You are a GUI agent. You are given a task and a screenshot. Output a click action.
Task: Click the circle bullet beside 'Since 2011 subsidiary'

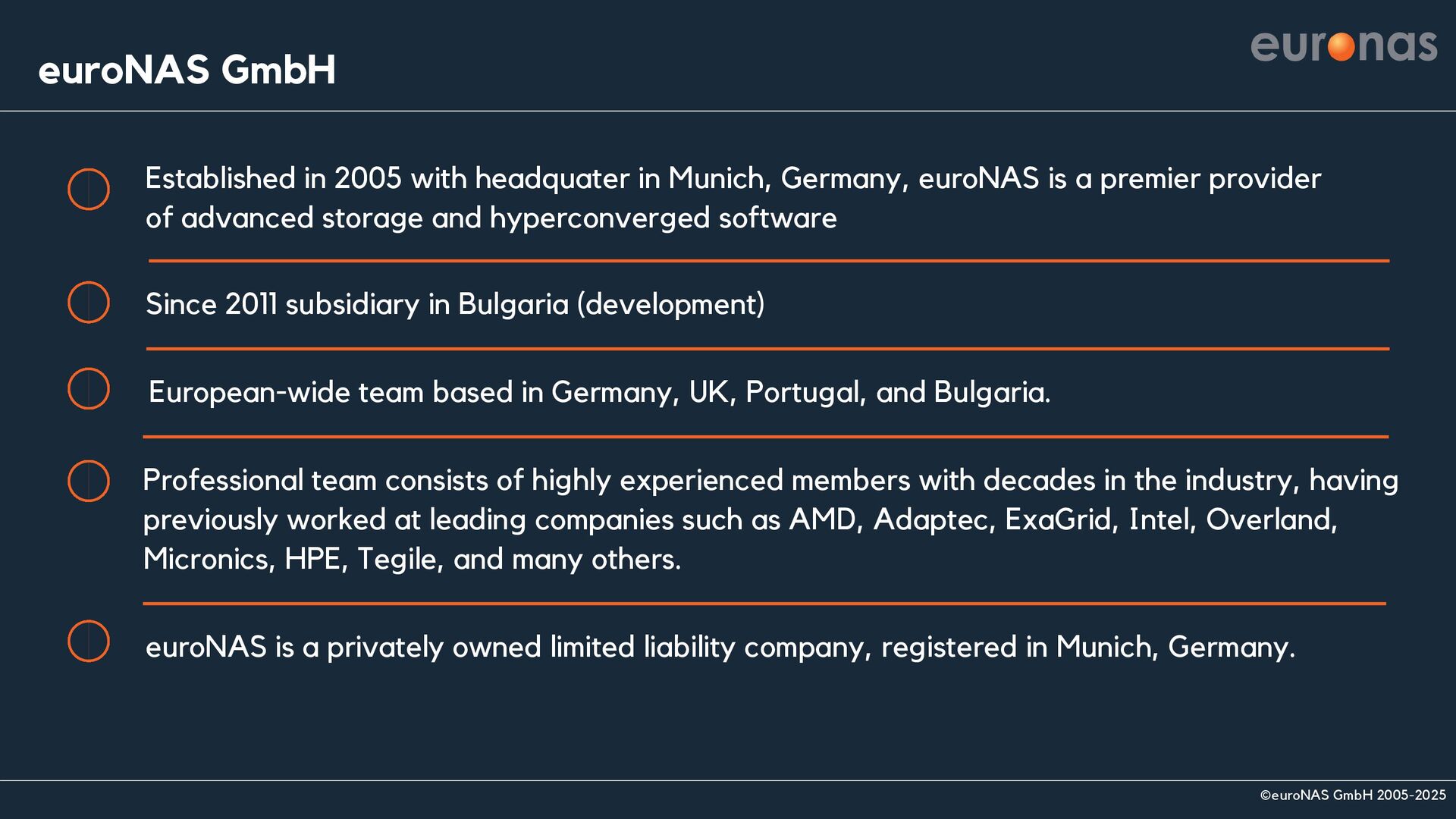pyautogui.click(x=89, y=303)
